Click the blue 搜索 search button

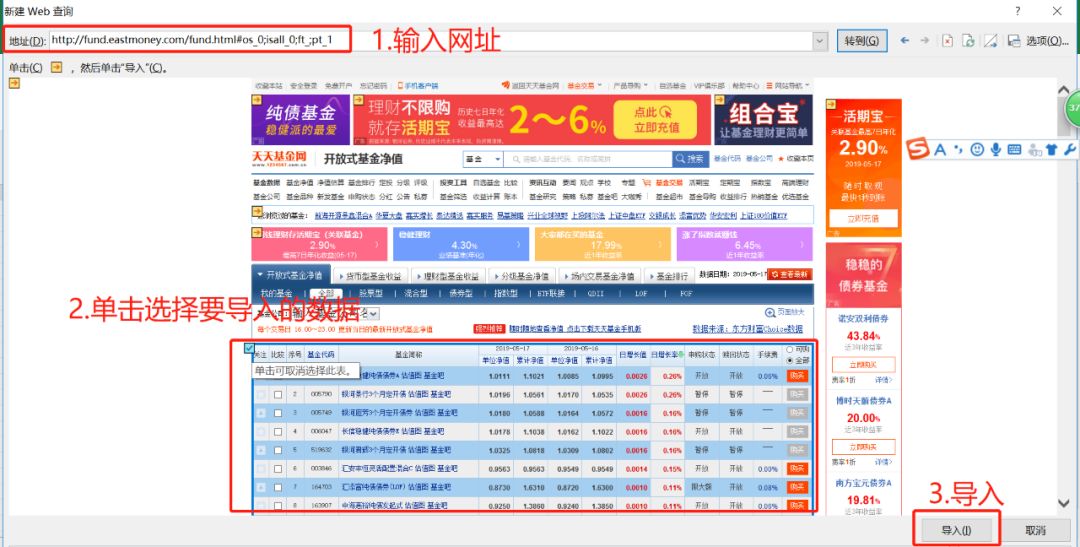(690, 159)
